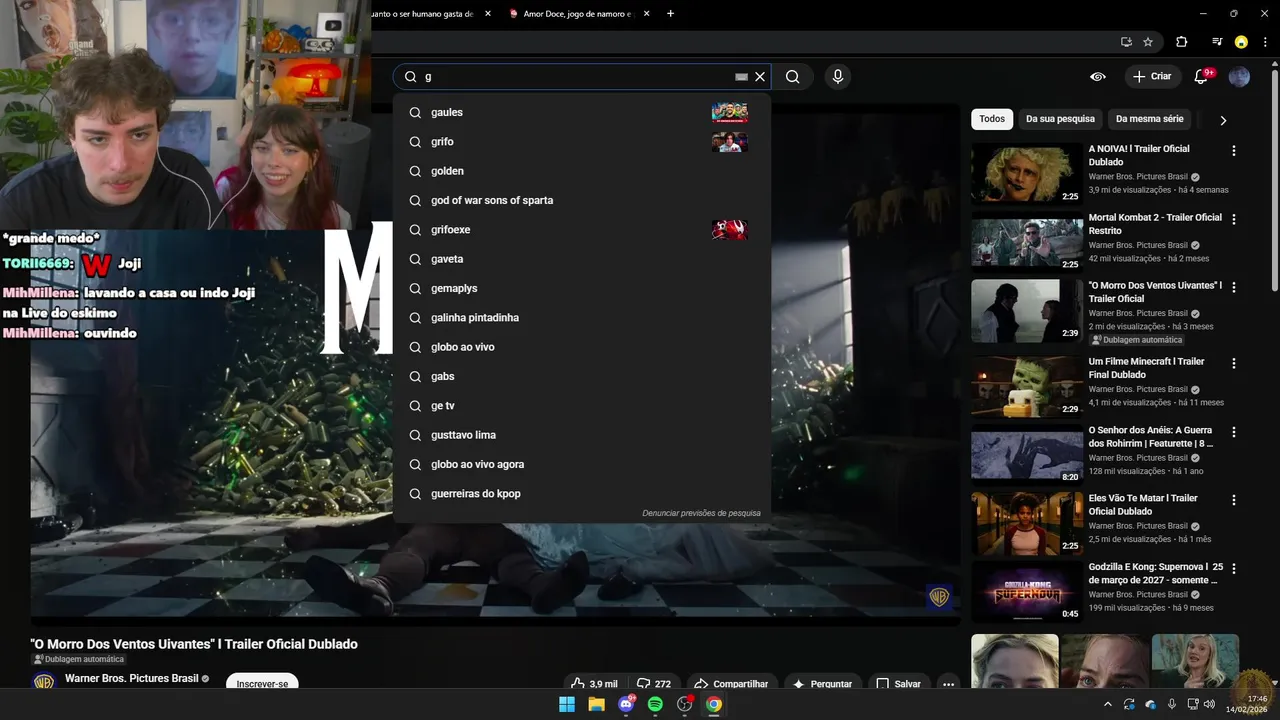Viewport: 1280px width, 720px height.
Task: Click the search magnifier button
Action: [x=793, y=77]
